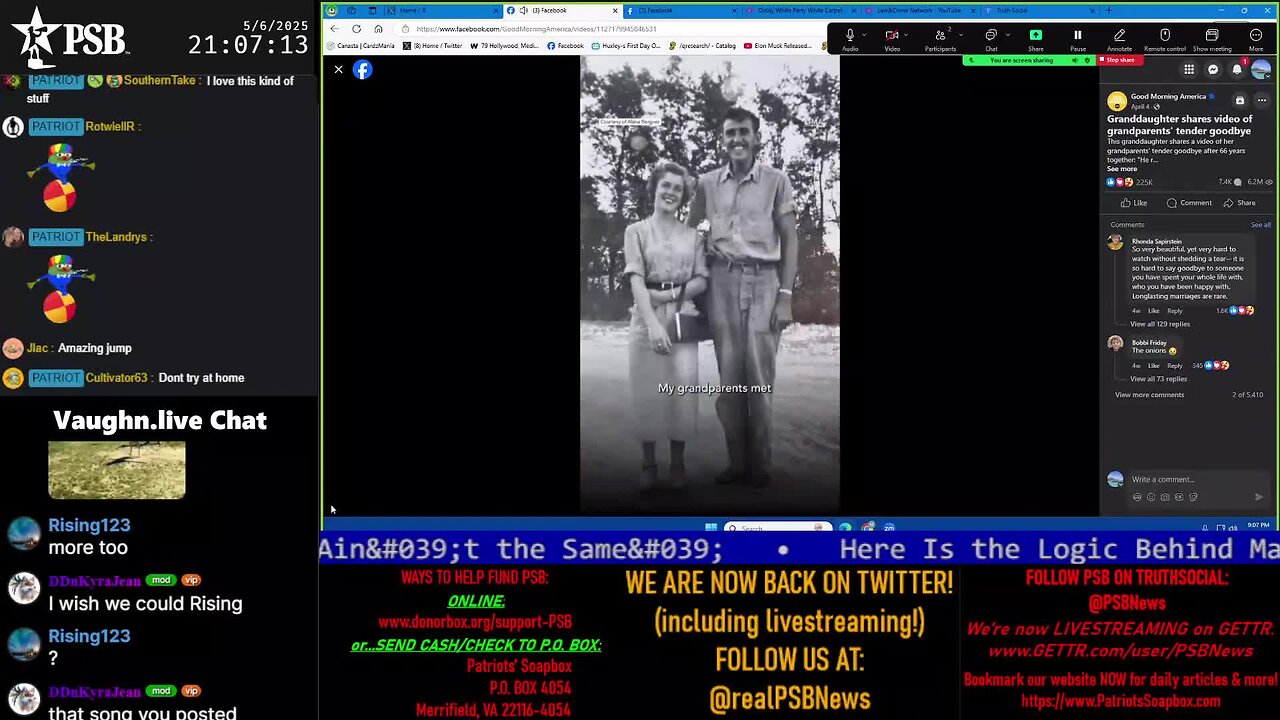
Task: Open /qresearch/ - Catalog bookmark
Action: click(702, 46)
